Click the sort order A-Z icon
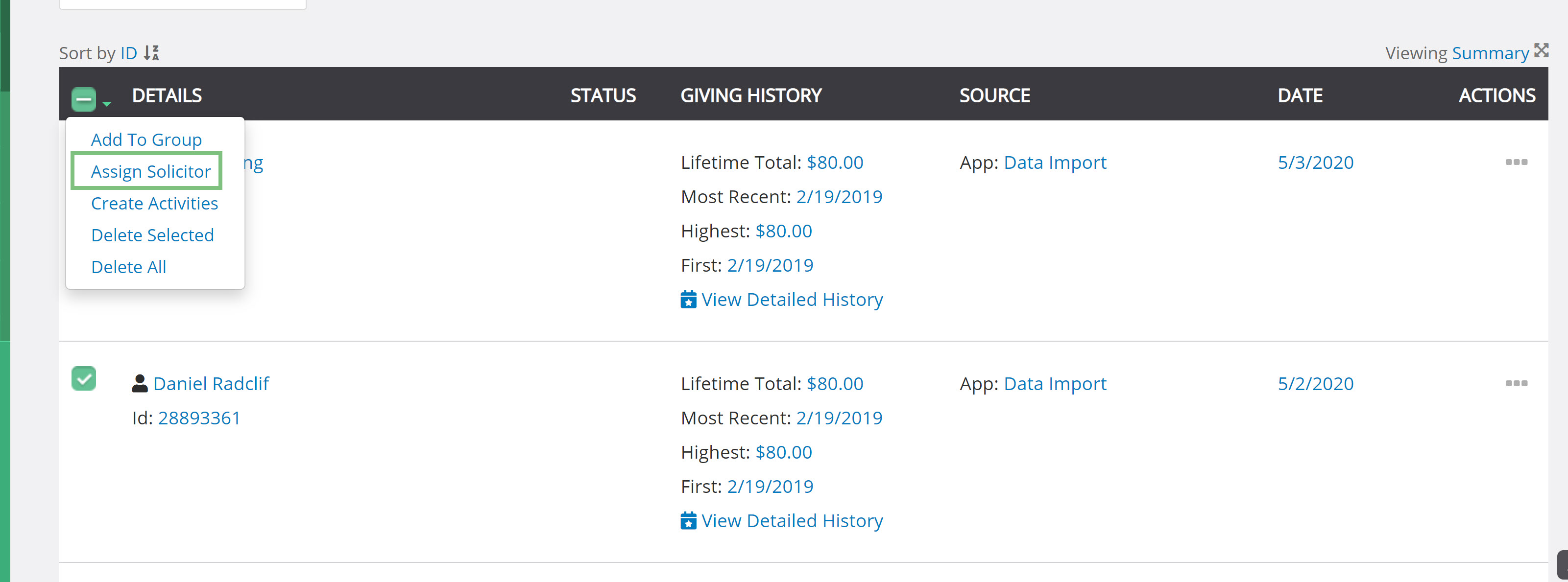 click(x=151, y=53)
